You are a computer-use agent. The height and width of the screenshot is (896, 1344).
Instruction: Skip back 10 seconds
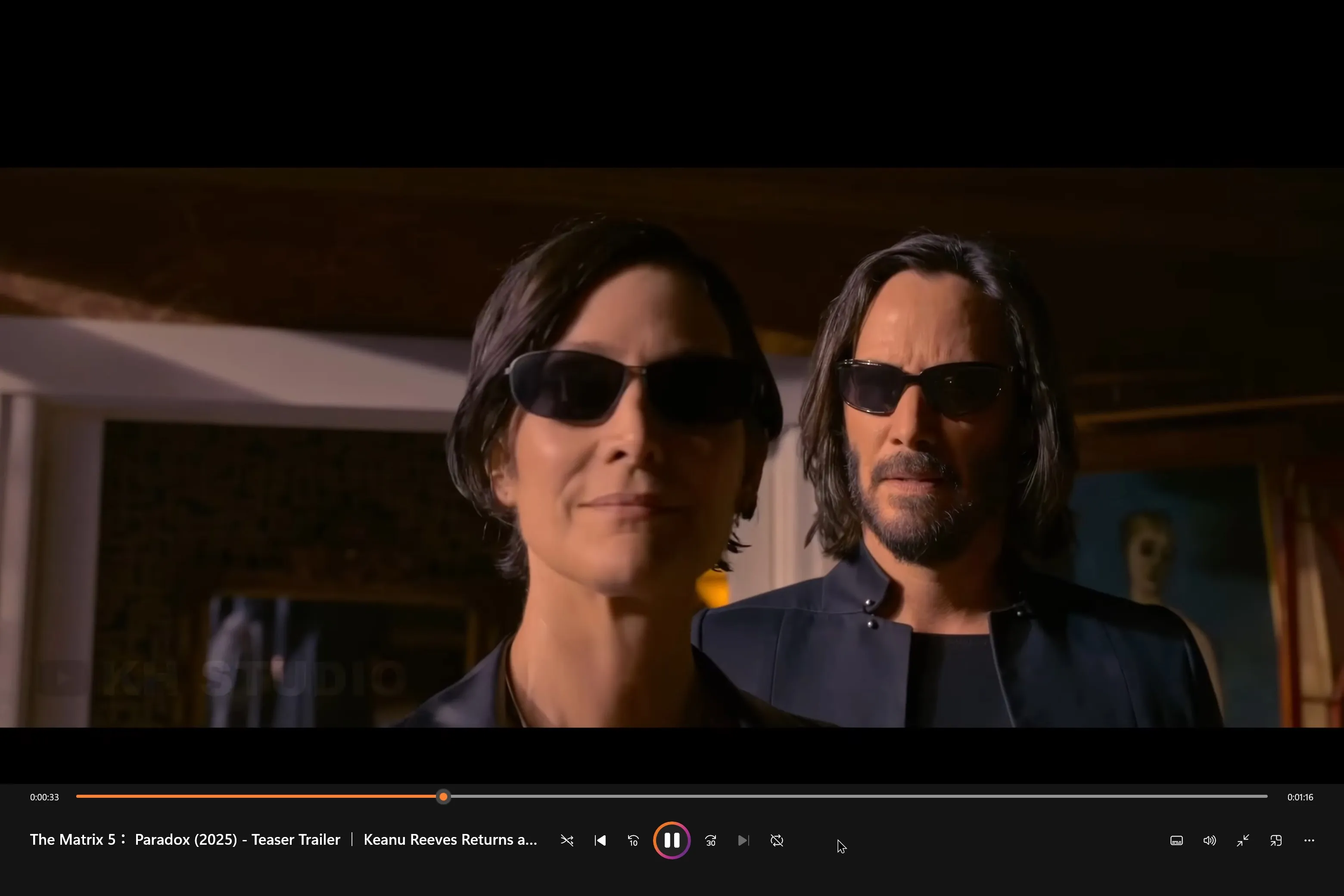[633, 840]
